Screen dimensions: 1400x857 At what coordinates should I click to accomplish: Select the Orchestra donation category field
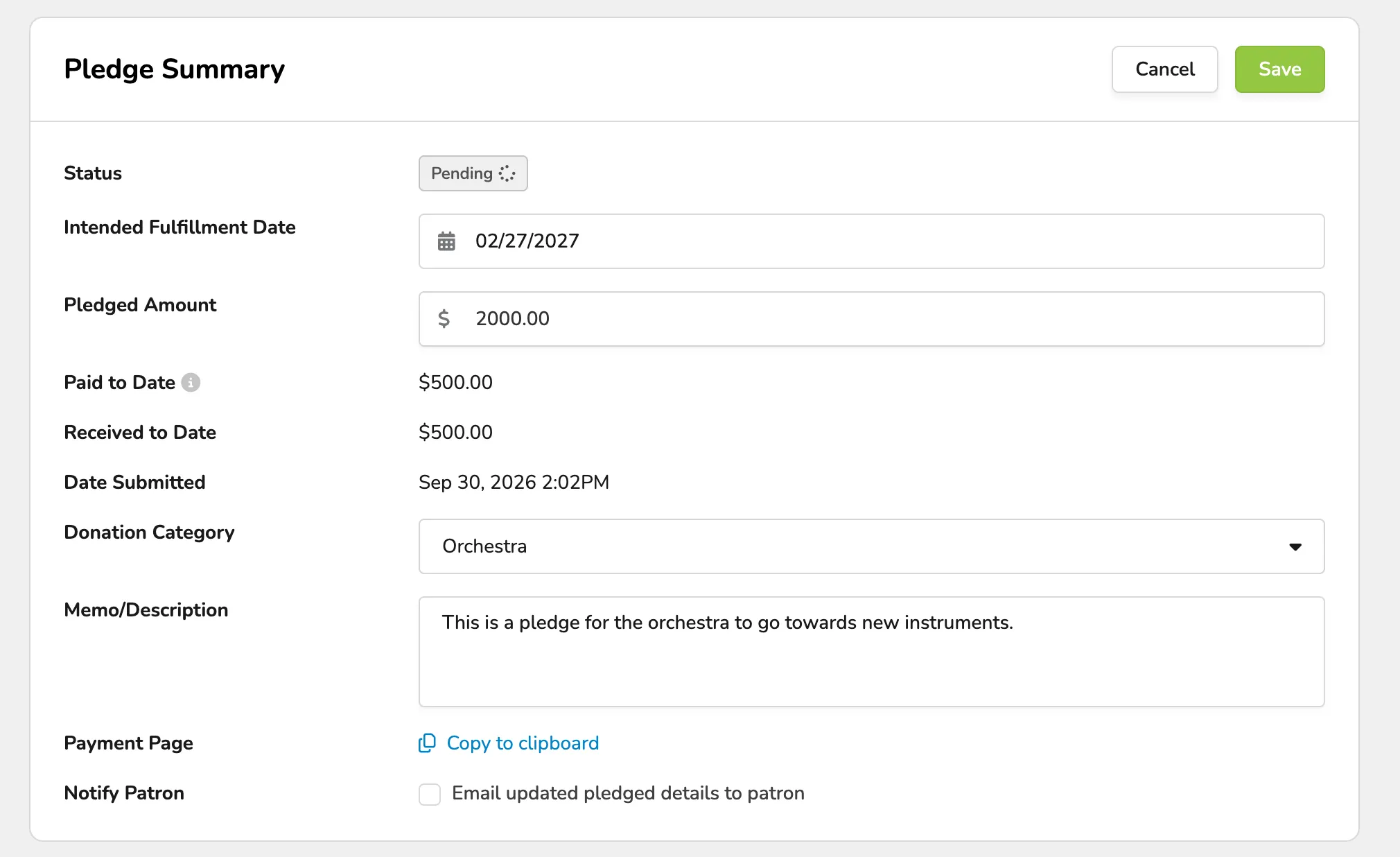[x=871, y=546]
